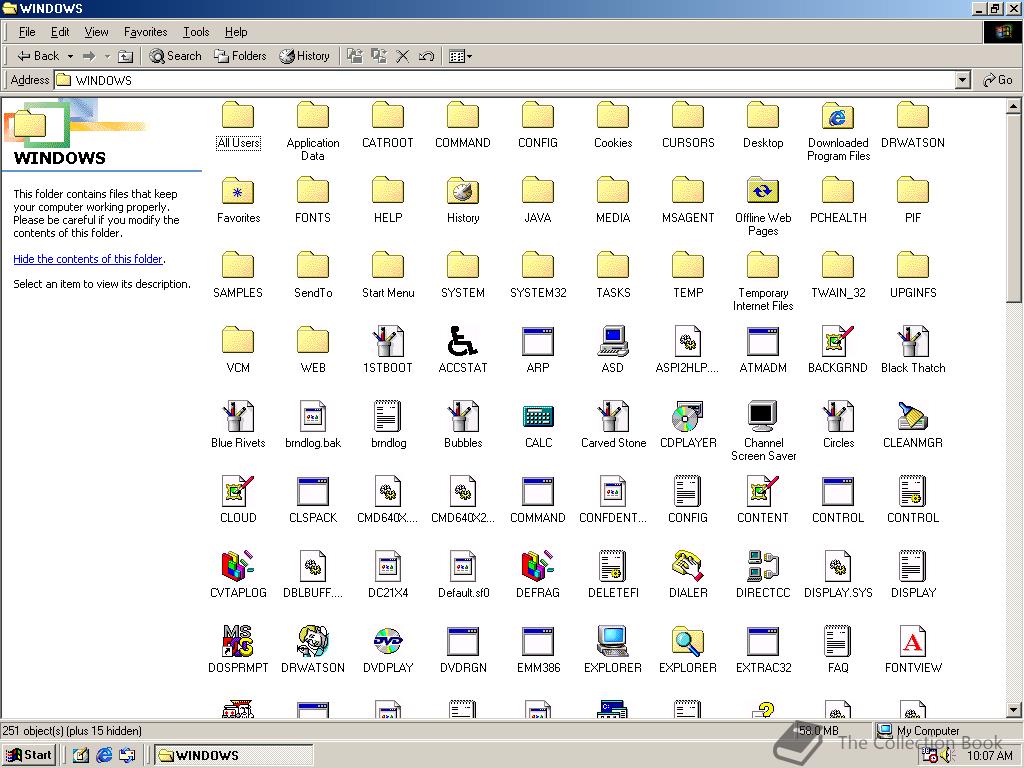The image size is (1024, 768).
Task: Click the Start button
Action: click(x=28, y=756)
